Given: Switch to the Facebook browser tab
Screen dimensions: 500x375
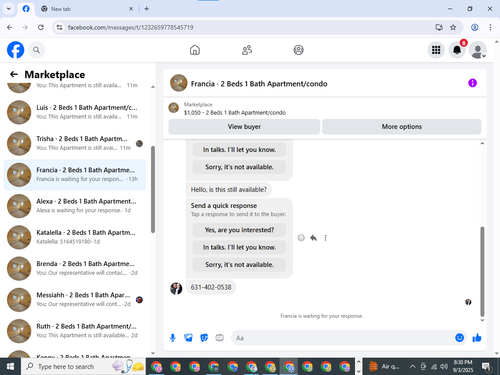Looking at the screenshot, I should [x=26, y=9].
